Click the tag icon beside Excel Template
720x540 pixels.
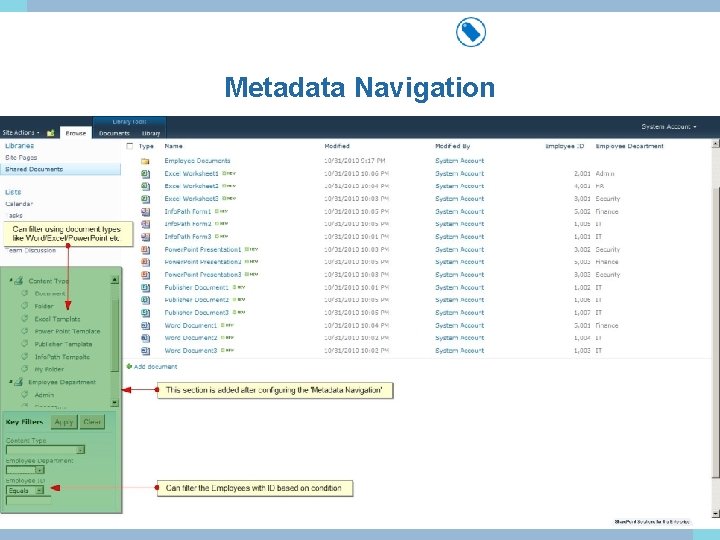click(x=25, y=318)
